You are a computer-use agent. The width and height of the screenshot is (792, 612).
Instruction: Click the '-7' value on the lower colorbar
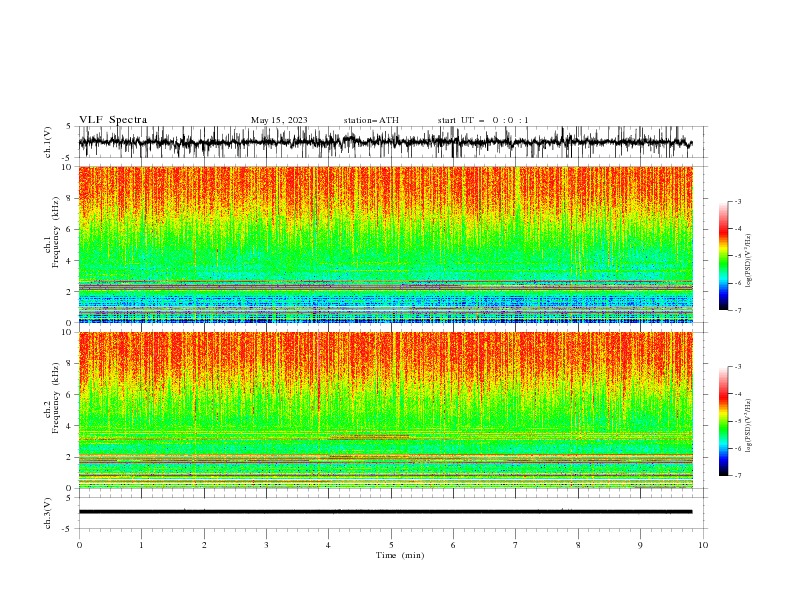pyautogui.click(x=738, y=476)
